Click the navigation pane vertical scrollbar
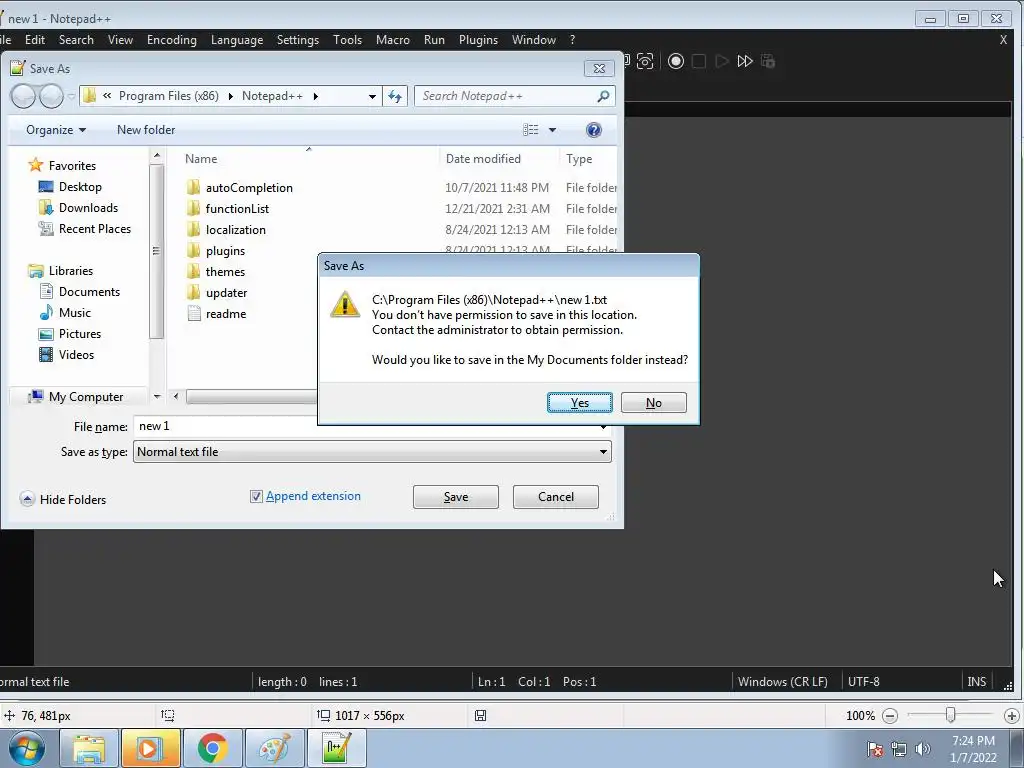The width and height of the screenshot is (1024, 768). pos(156,251)
